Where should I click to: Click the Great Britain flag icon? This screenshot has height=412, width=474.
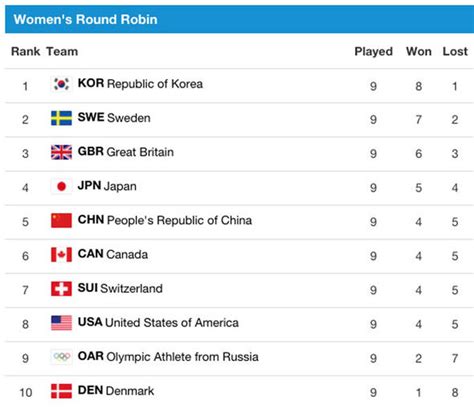pyautogui.click(x=61, y=152)
